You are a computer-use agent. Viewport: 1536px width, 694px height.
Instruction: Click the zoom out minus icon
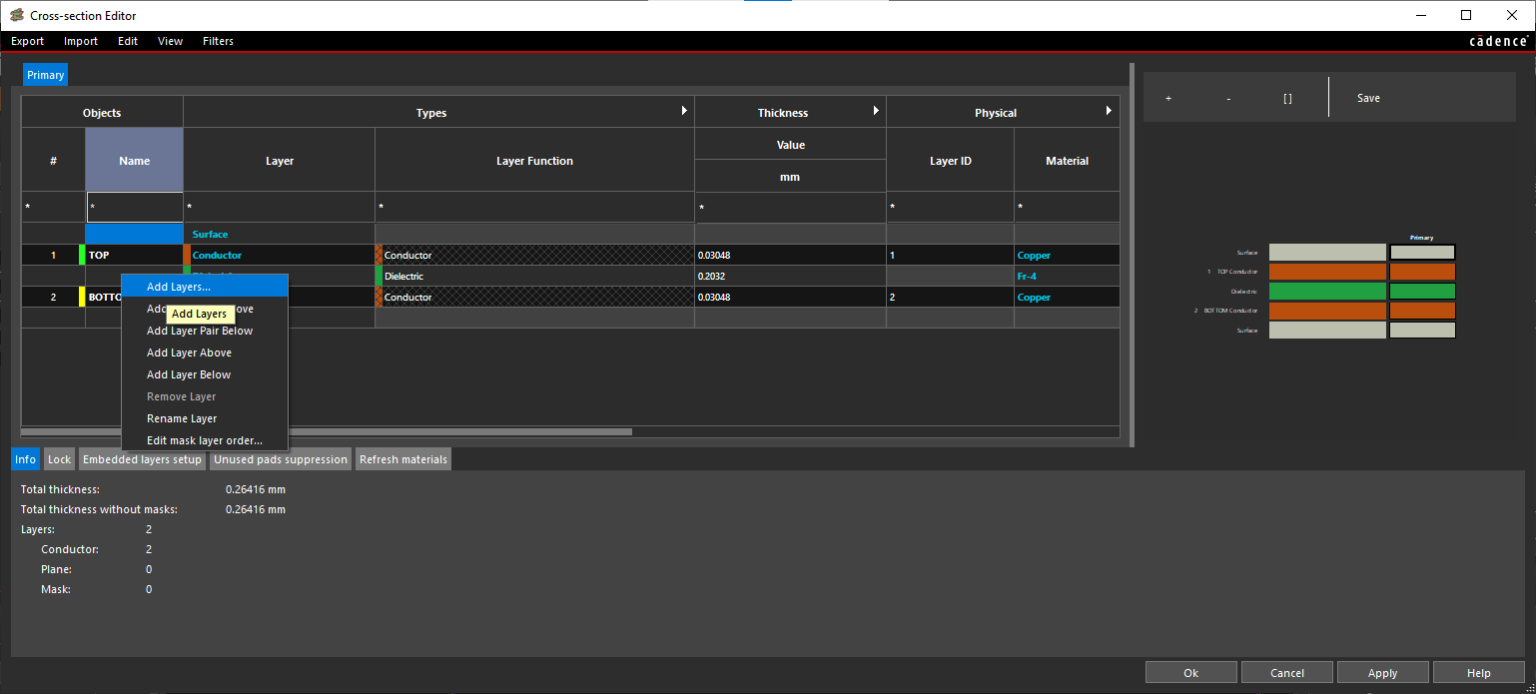[x=1228, y=98]
